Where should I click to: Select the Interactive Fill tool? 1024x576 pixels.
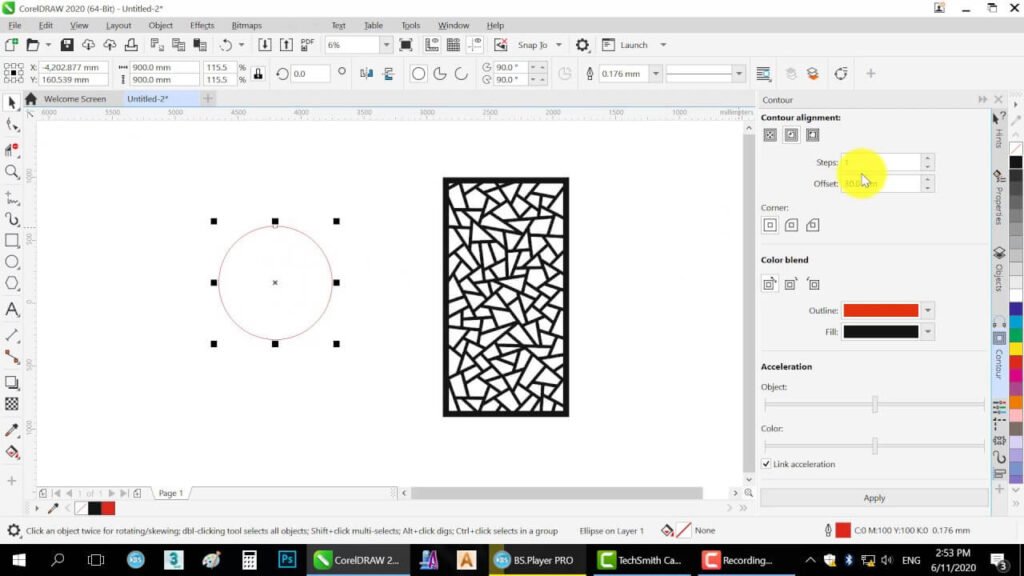pyautogui.click(x=12, y=453)
